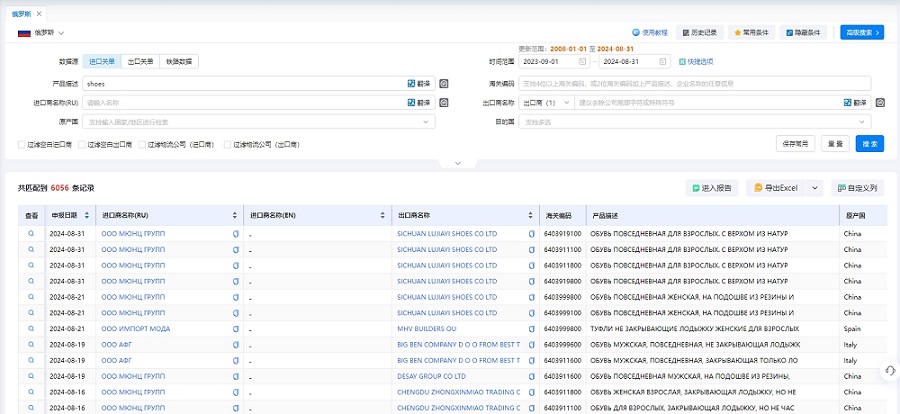Image resolution: width=900 pixels, height=414 pixels.
Task: Select the 铁路数据 data source tab
Action: click(181, 61)
